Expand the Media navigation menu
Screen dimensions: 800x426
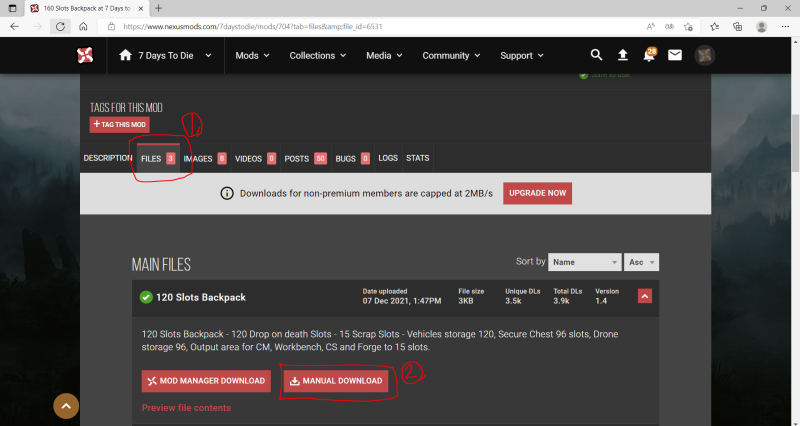click(384, 56)
